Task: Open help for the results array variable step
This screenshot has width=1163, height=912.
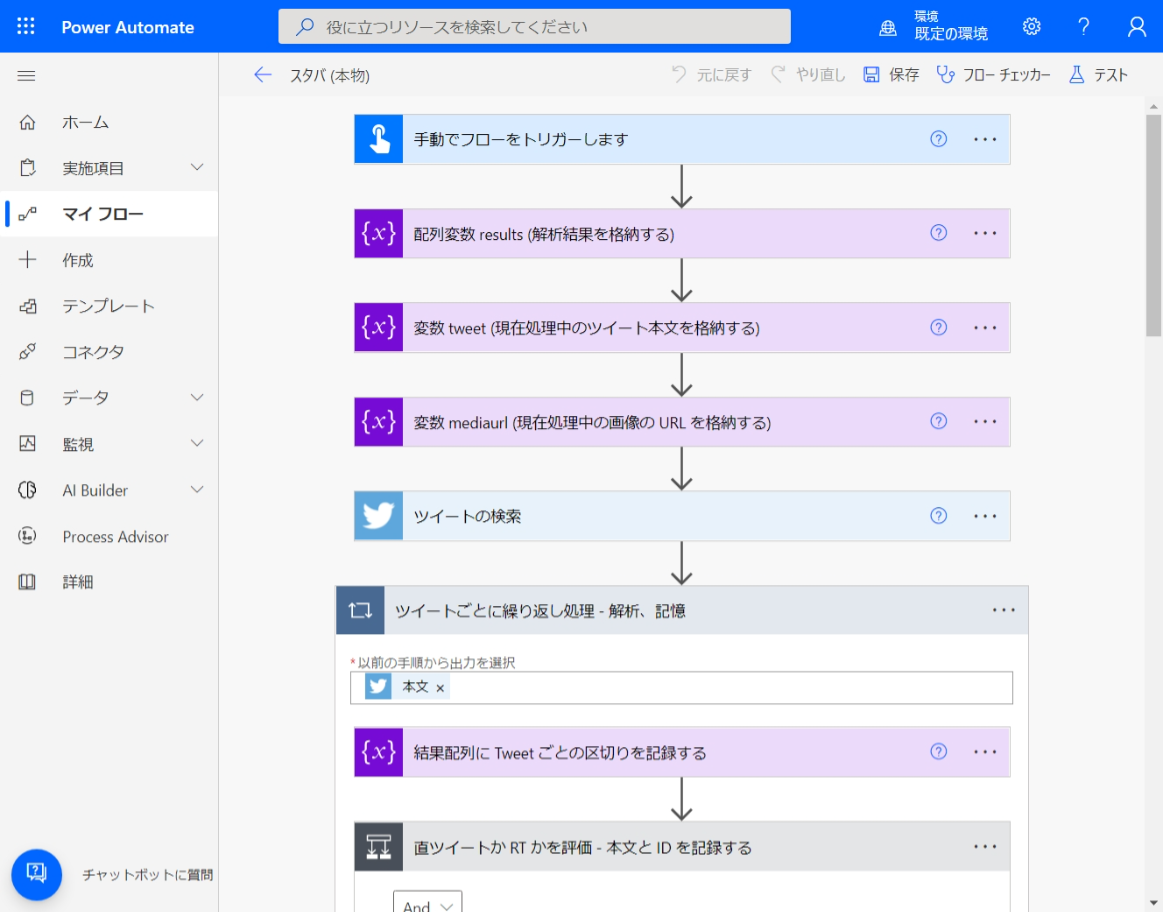Action: 938,233
